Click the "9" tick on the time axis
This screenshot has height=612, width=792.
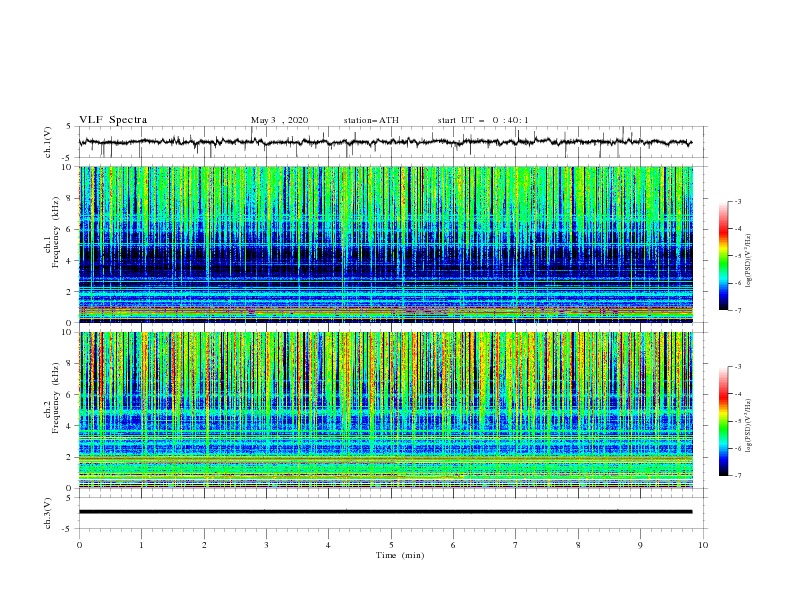point(640,545)
